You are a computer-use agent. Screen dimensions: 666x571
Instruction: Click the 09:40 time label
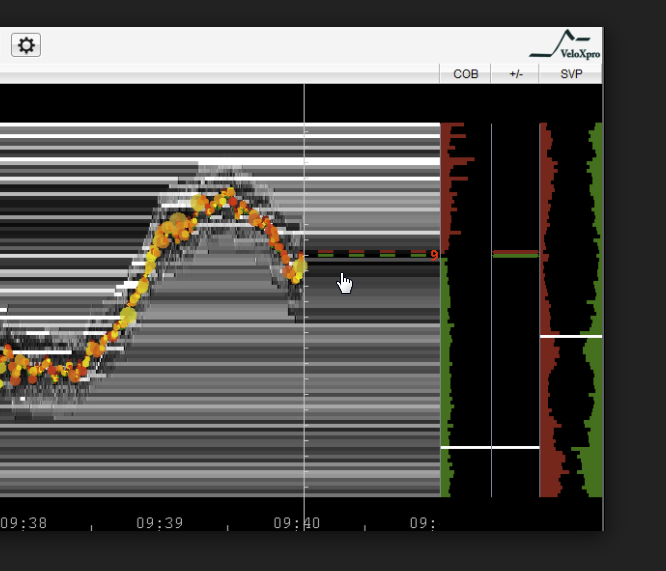(296, 523)
